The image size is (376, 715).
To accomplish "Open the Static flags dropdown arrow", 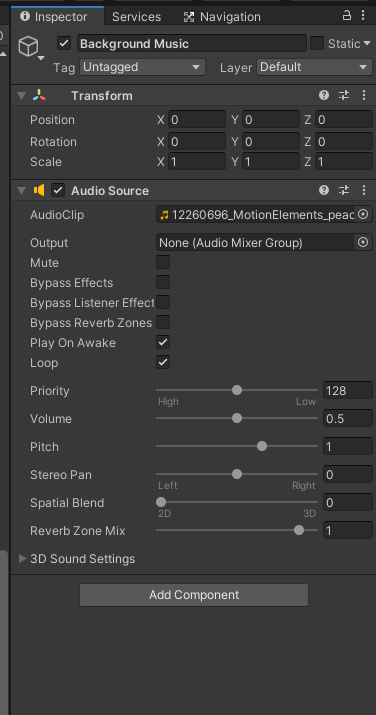I will tap(367, 44).
